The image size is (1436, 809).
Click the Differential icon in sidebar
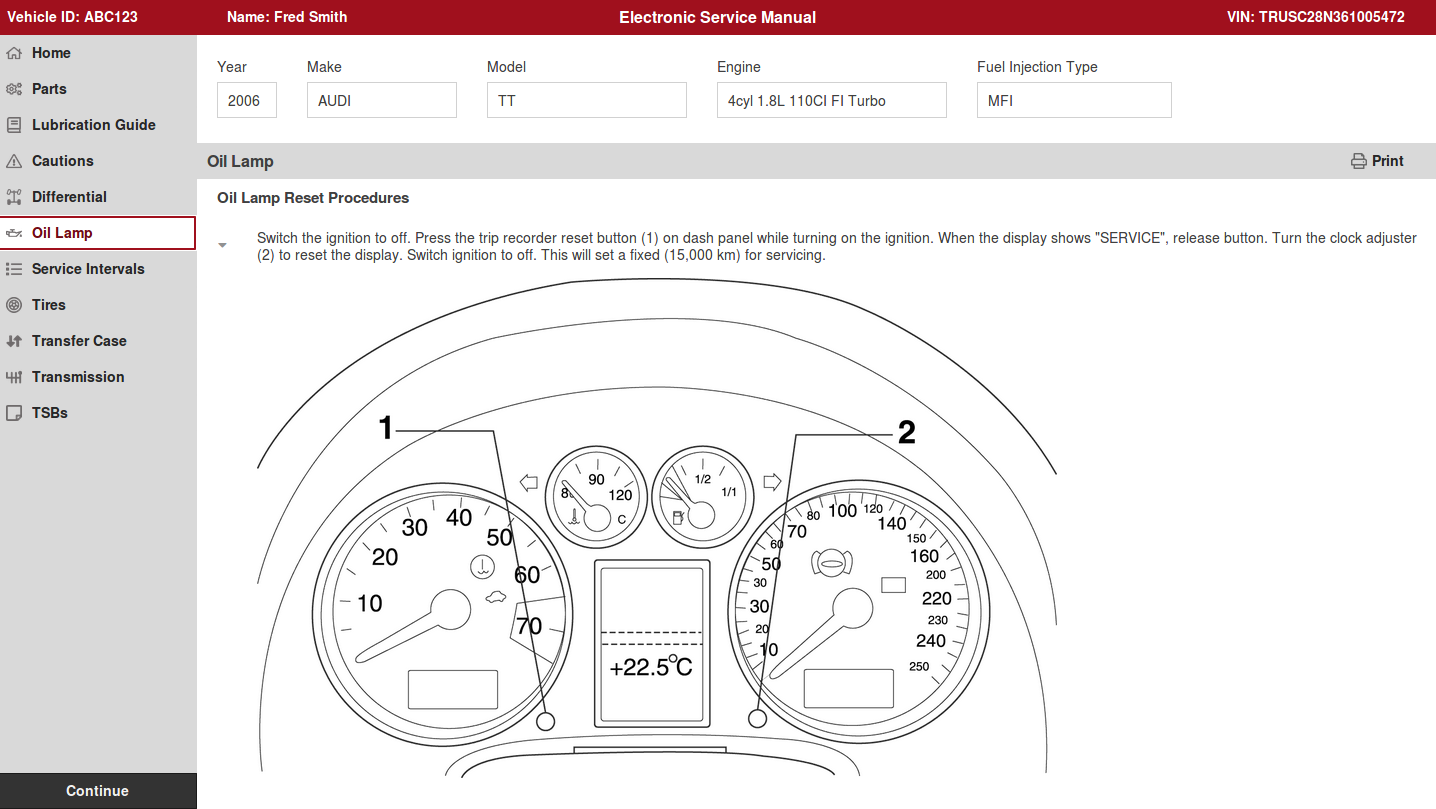(x=14, y=197)
